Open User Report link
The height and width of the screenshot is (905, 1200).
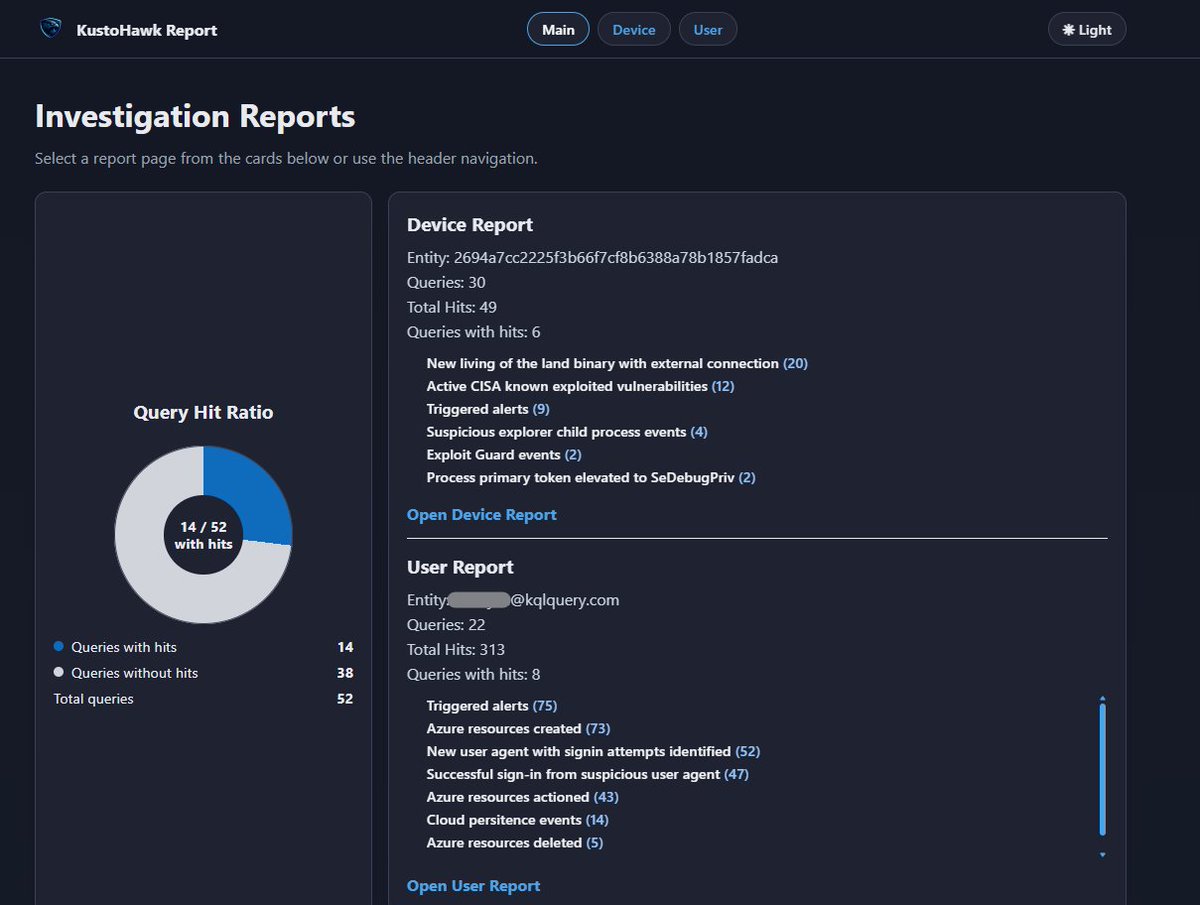point(474,886)
